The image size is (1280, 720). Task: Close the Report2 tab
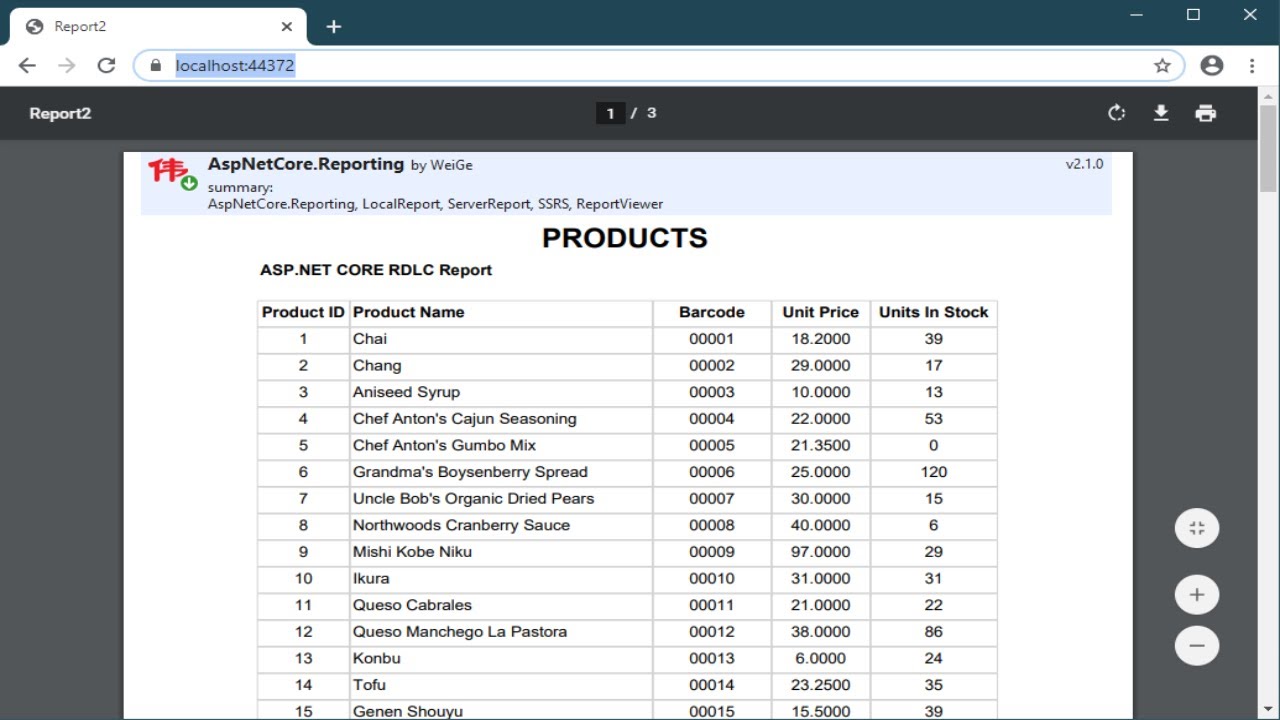coord(287,27)
